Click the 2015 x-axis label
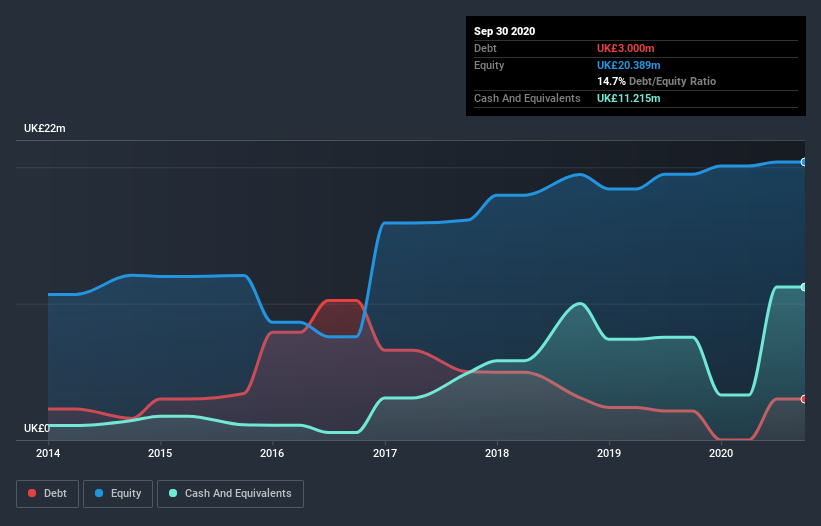This screenshot has width=821, height=526. tap(160, 453)
